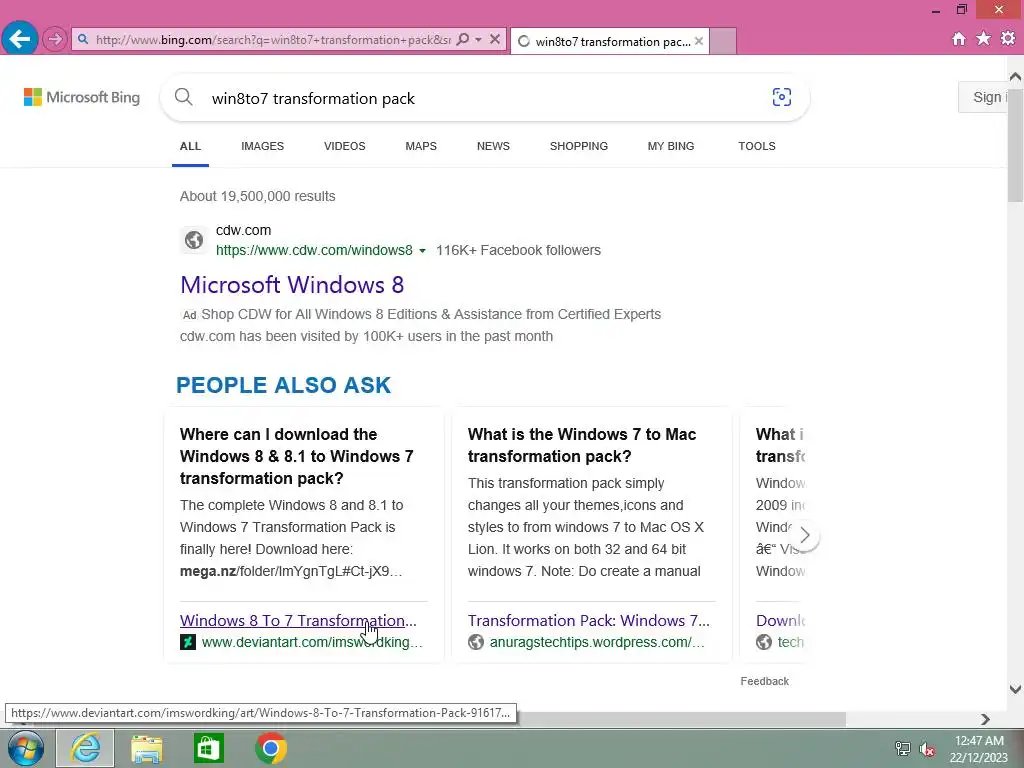Click the cdw.com globe site icon
1024x768 pixels.
tap(194, 240)
